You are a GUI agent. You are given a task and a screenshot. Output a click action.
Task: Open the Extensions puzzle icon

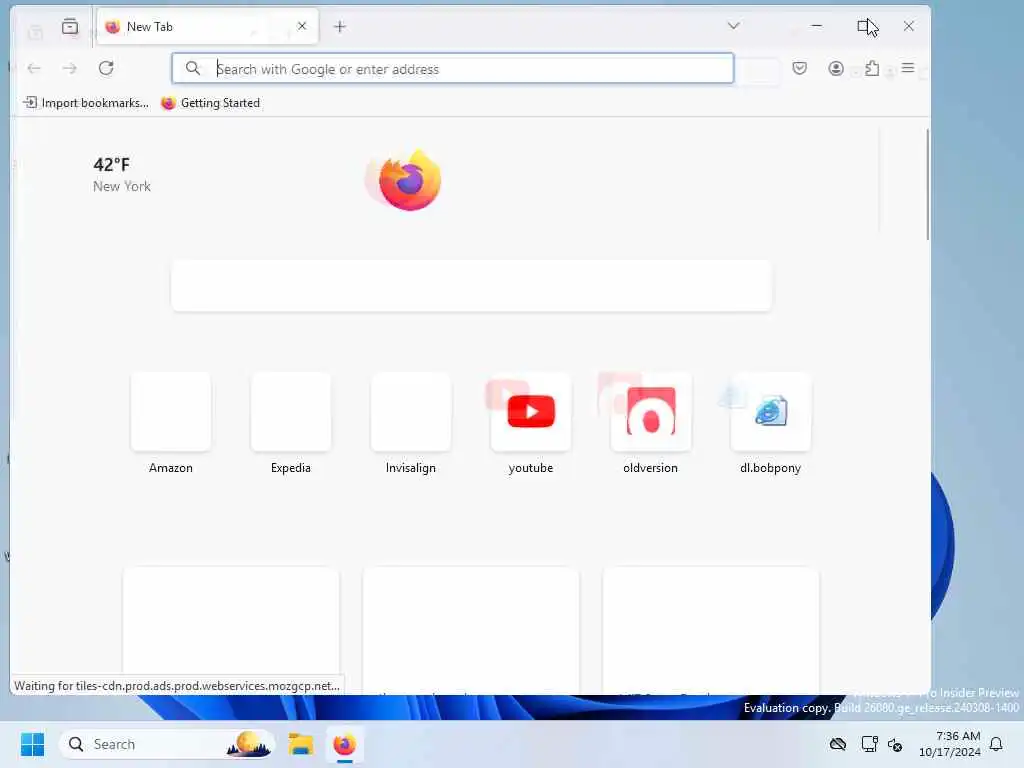pyautogui.click(x=872, y=69)
